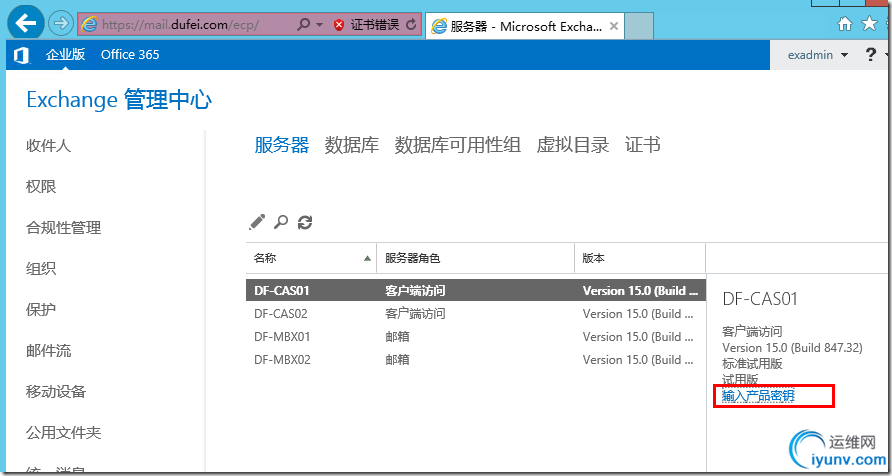892x476 pixels.
Task: Open 权限 in left navigation
Action: (x=41, y=187)
